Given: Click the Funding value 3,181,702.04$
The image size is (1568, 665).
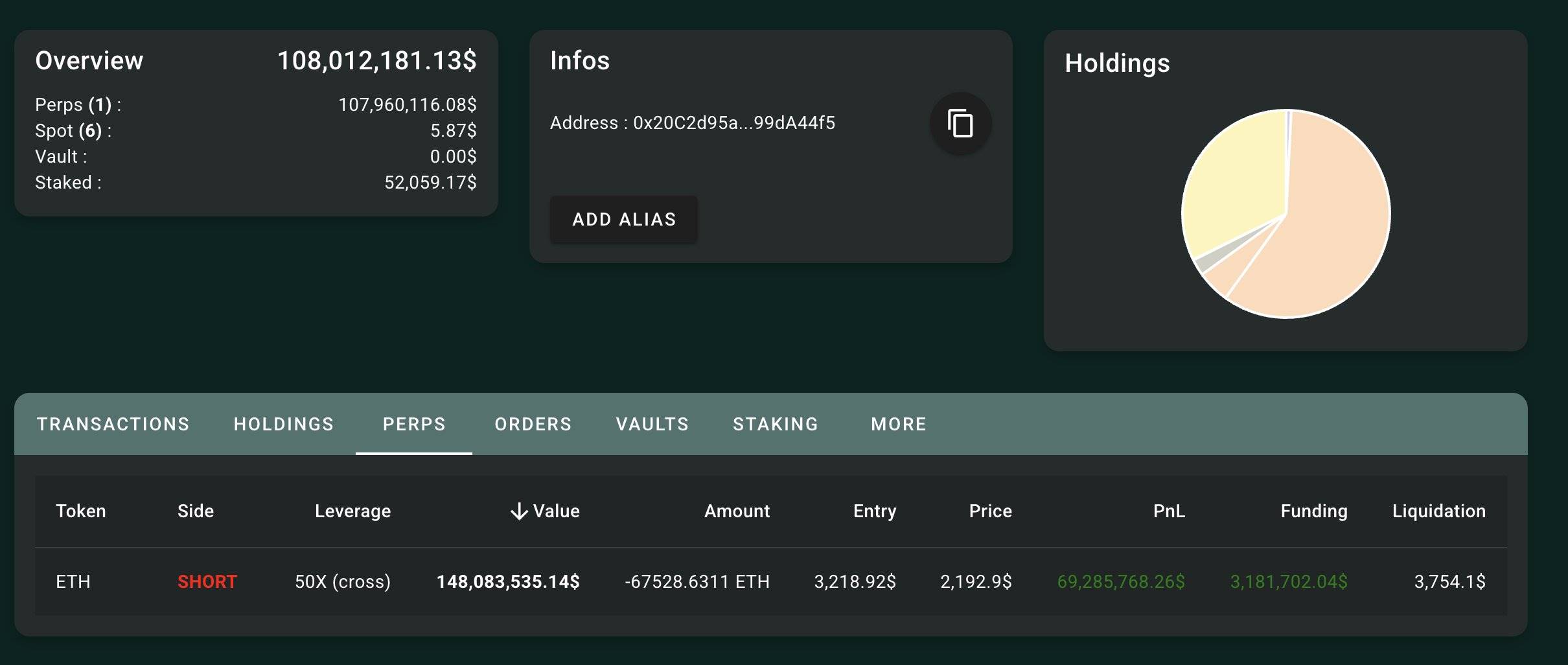Looking at the screenshot, I should 1289,581.
